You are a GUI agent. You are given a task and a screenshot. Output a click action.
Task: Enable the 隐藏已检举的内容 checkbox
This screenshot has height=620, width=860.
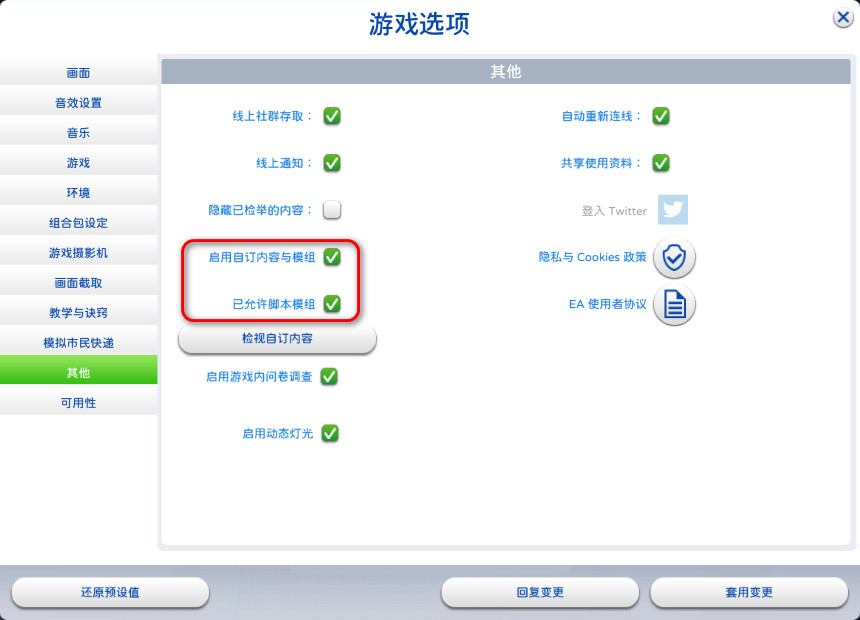point(332,210)
